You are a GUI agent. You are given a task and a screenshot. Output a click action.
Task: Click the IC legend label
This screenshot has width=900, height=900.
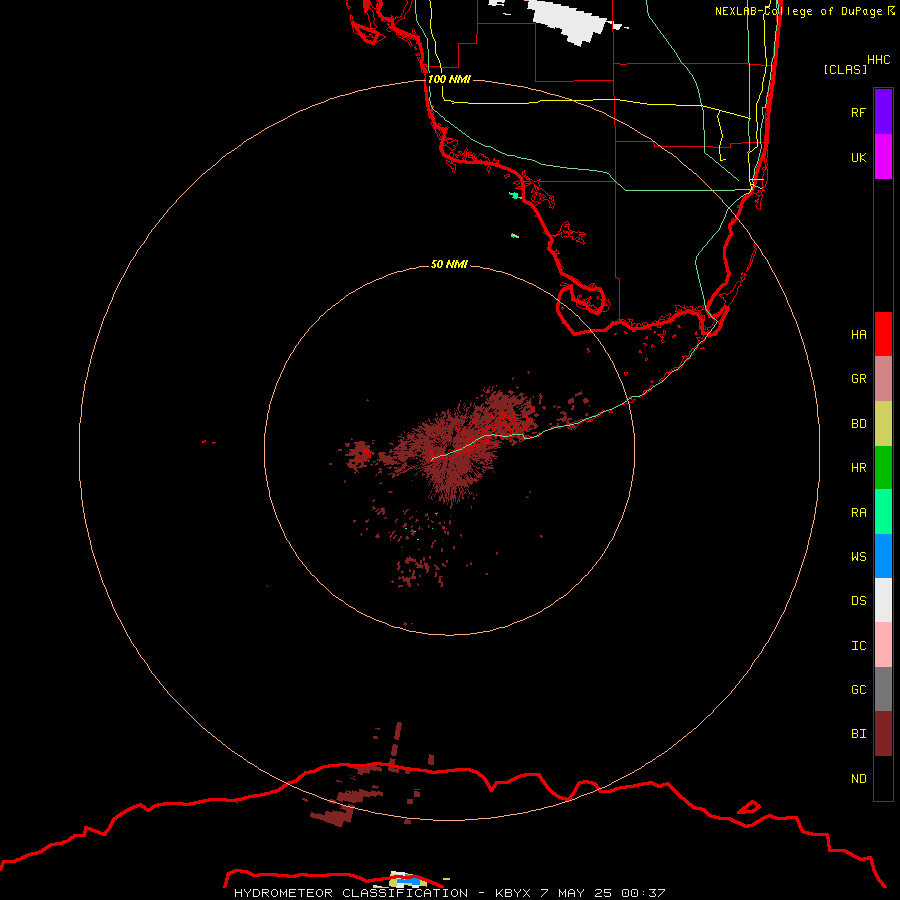[858, 646]
